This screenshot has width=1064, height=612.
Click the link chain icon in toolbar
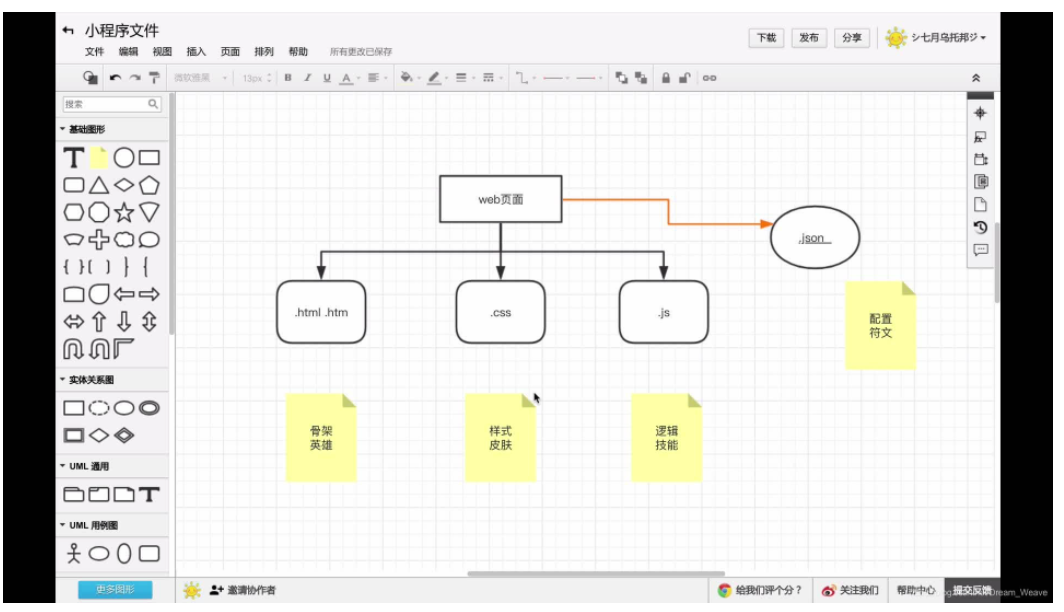tap(709, 78)
